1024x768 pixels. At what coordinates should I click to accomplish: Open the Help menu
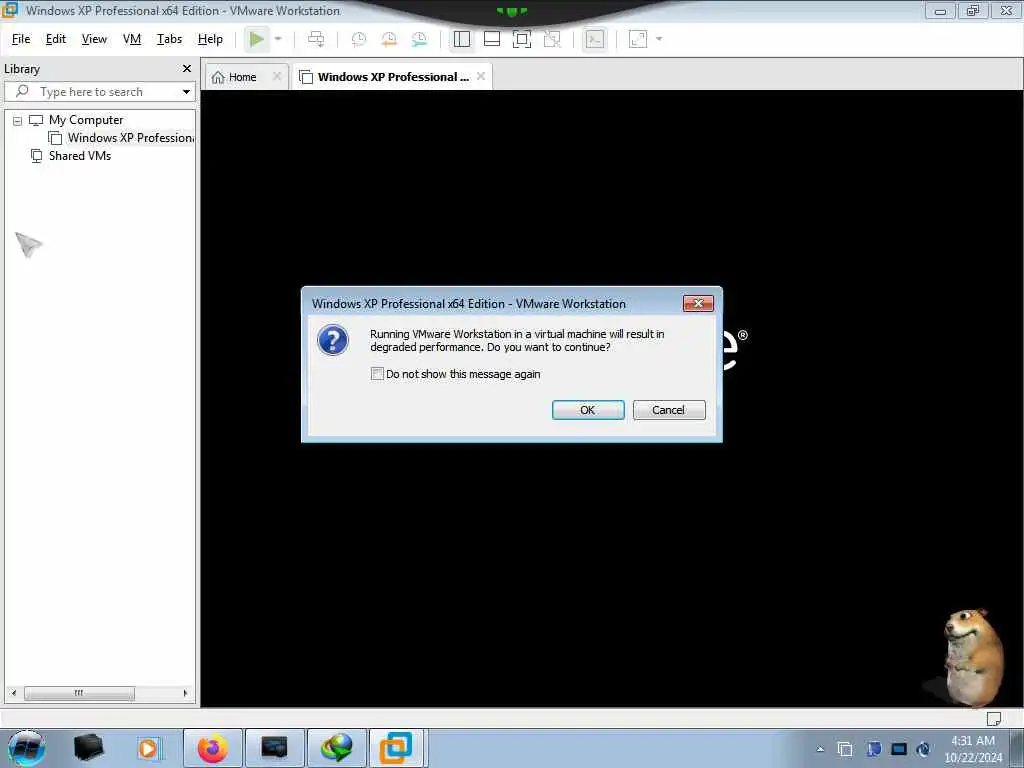tap(210, 39)
